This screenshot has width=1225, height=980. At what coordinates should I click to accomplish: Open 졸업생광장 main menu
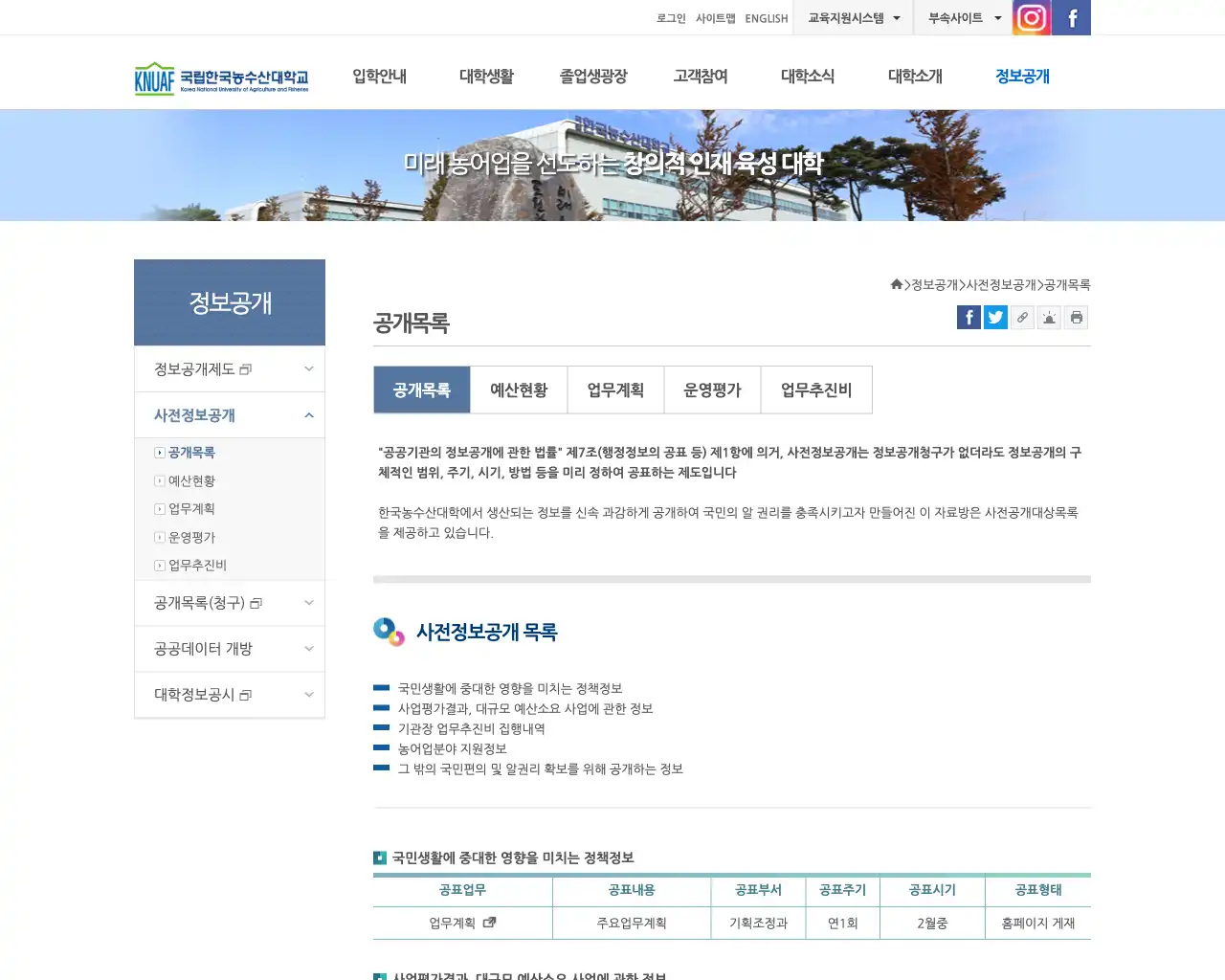click(x=593, y=77)
